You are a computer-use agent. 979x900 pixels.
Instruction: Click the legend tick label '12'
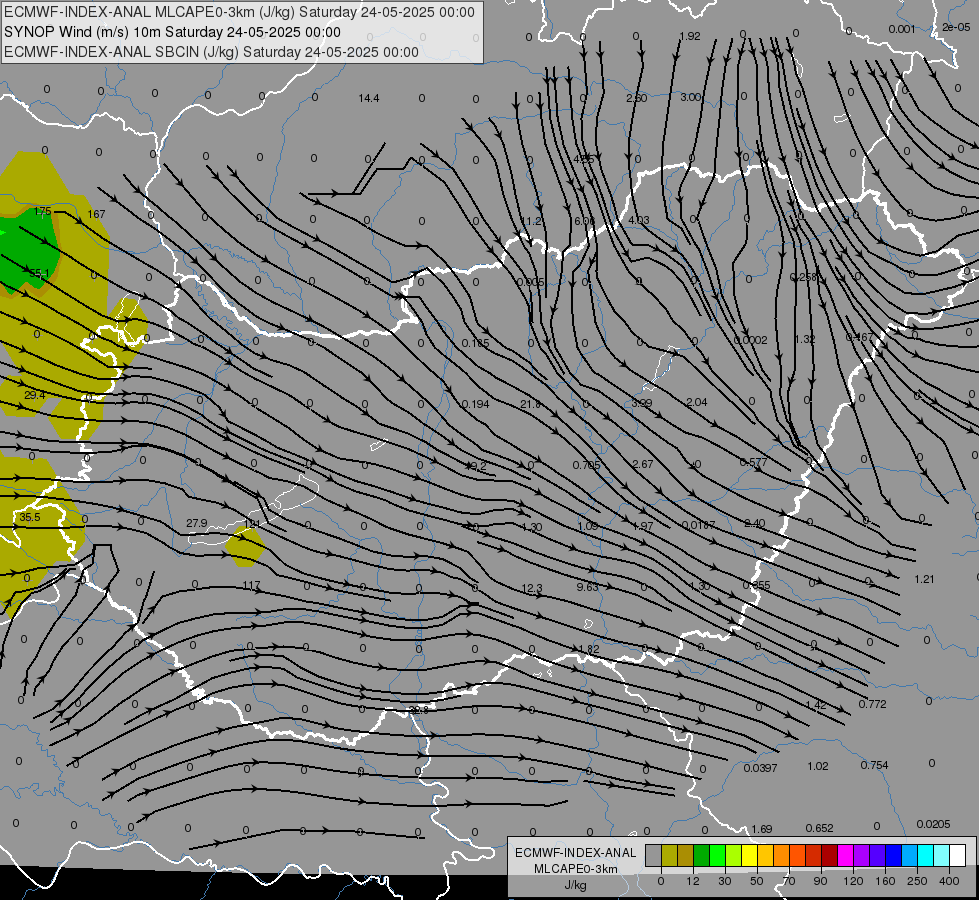click(x=692, y=881)
